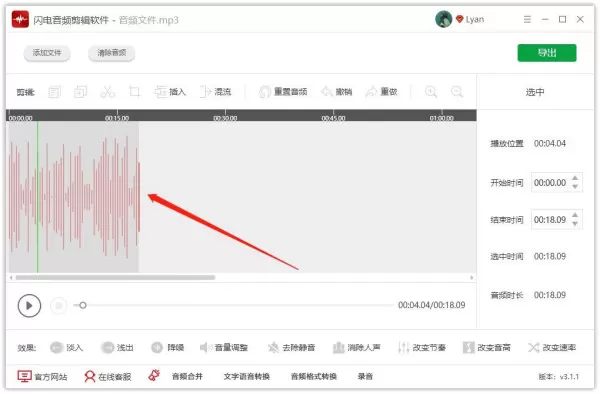The image size is (600, 394).
Task: Click the red waveform in the selected region
Action: coord(75,197)
